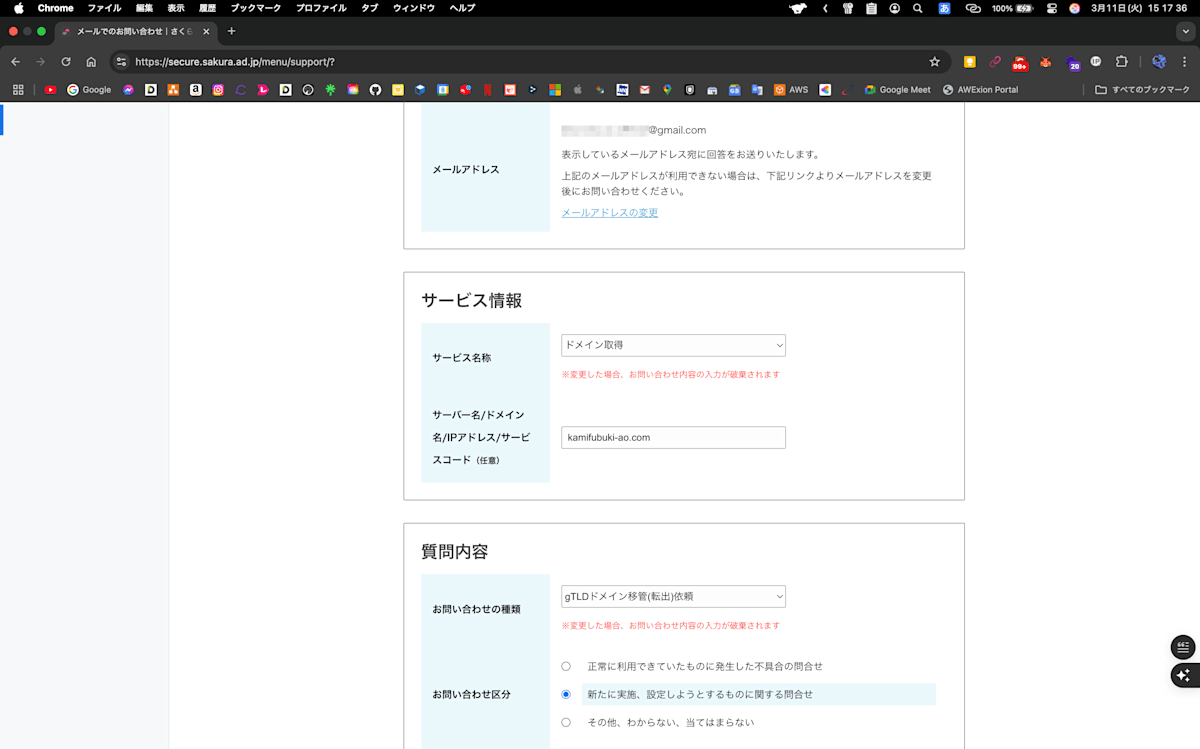The height and width of the screenshot is (749, 1200).
Task: Switch to the メールでのお問い合わせ tab
Action: 130,31
